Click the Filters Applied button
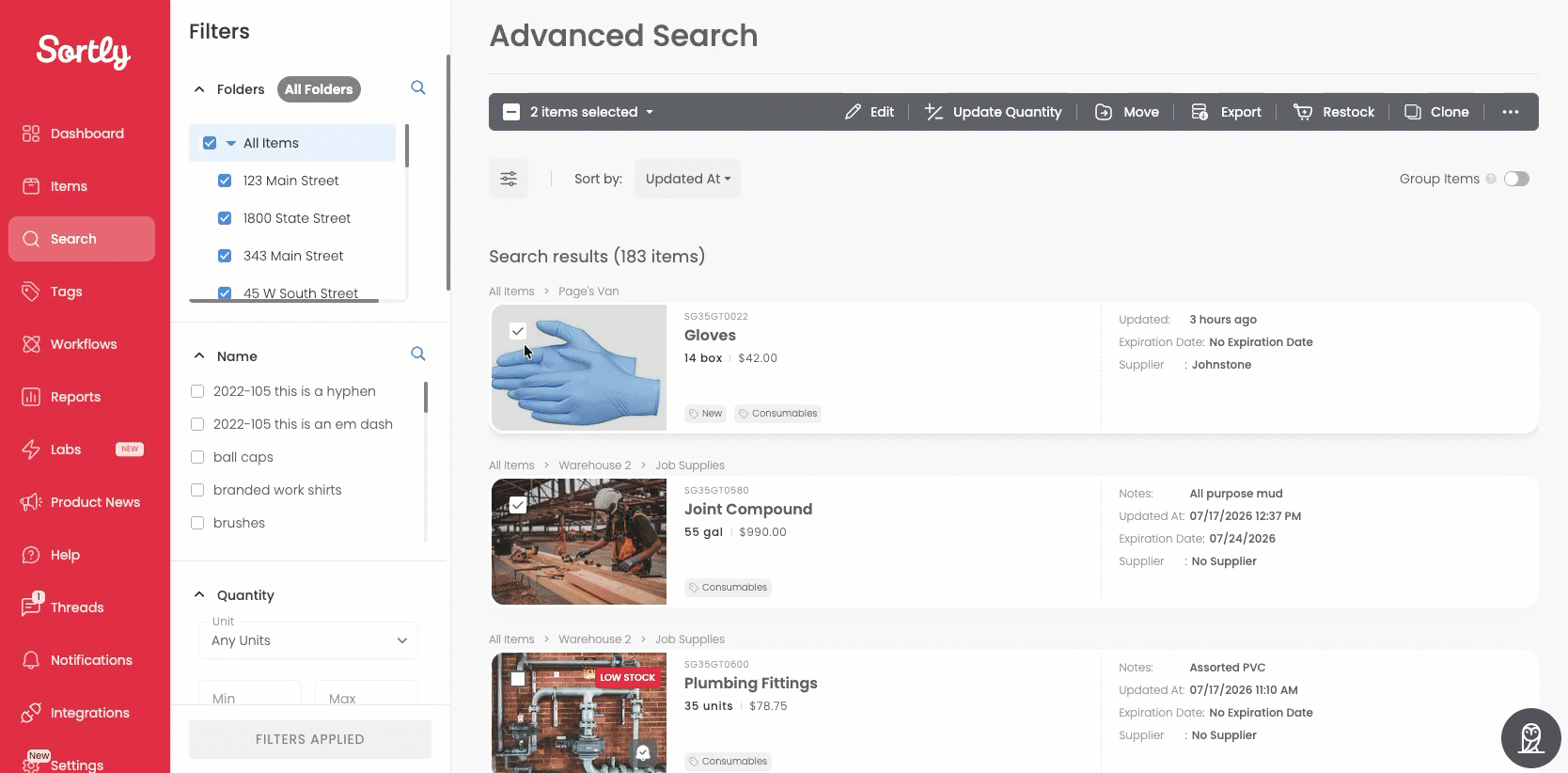1568x773 pixels. [x=310, y=739]
